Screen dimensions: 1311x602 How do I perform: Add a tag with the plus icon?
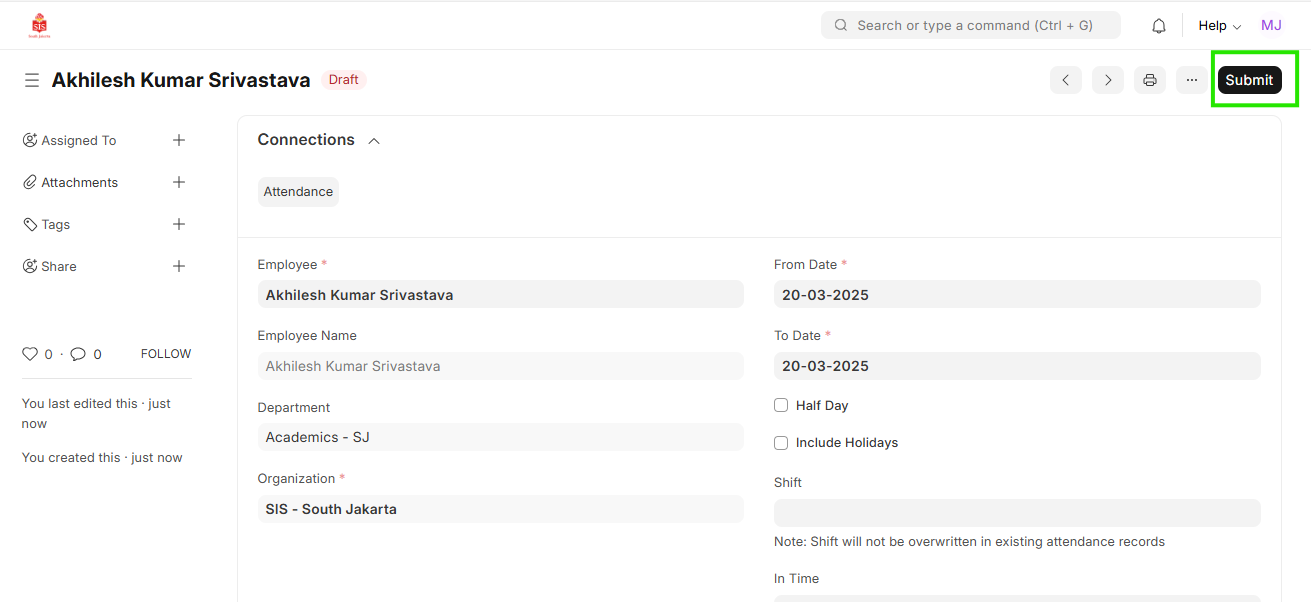coord(179,224)
